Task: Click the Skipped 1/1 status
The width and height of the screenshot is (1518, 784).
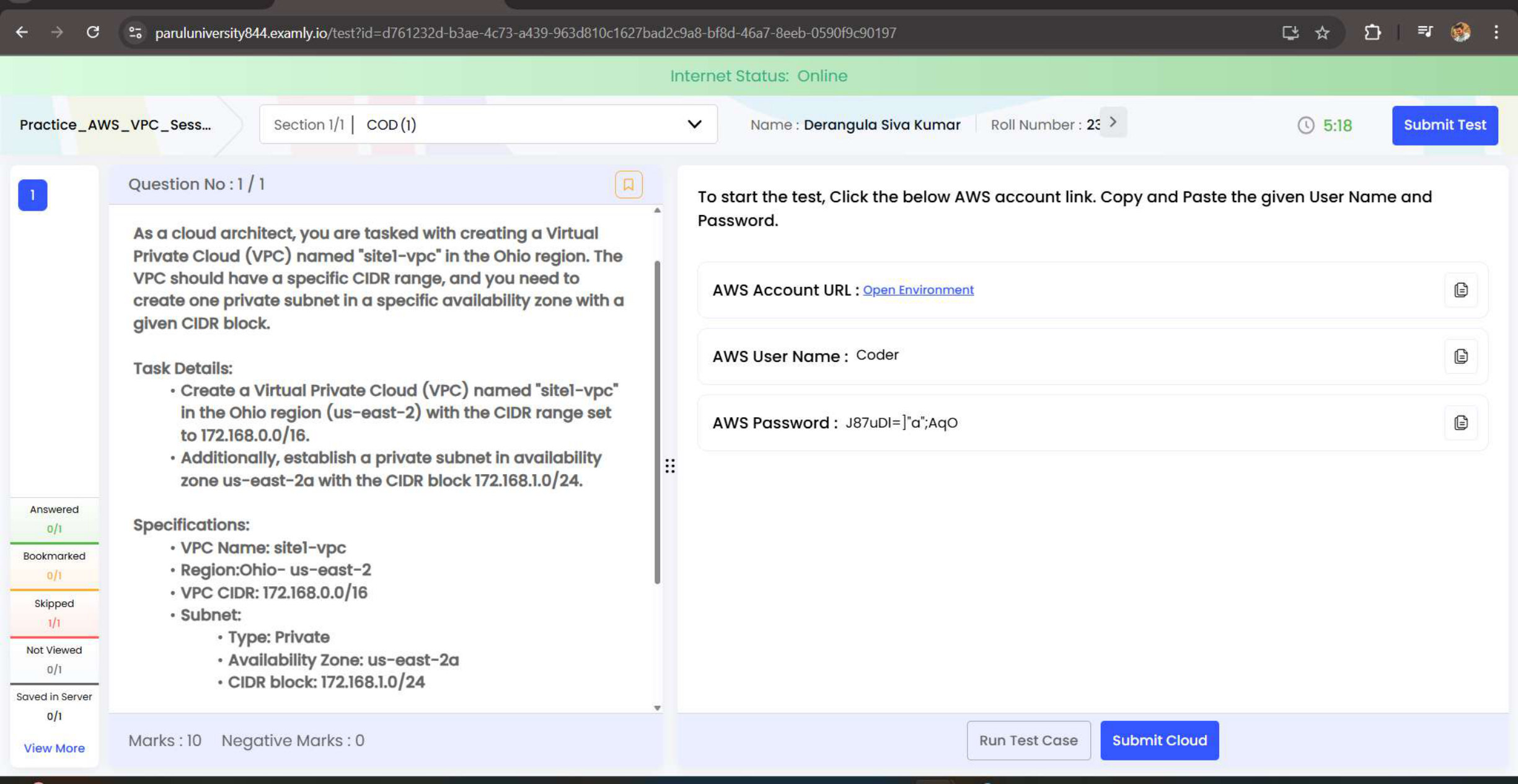Action: point(54,613)
